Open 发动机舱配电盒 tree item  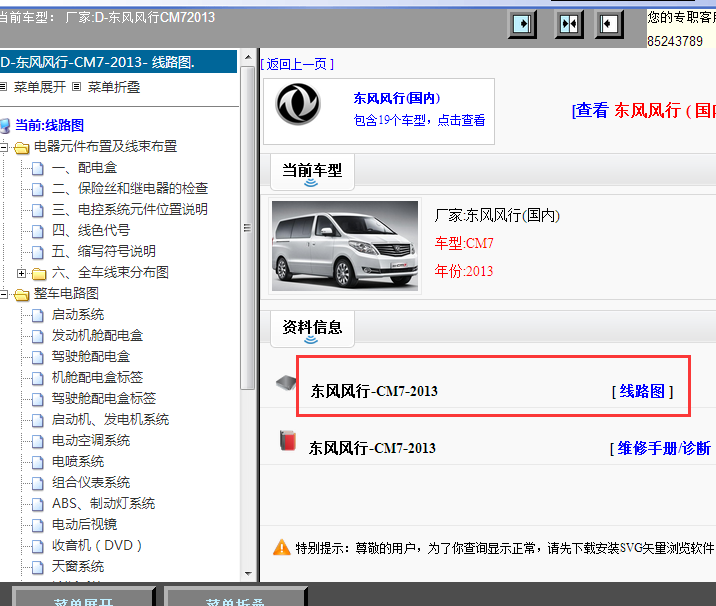(97, 335)
